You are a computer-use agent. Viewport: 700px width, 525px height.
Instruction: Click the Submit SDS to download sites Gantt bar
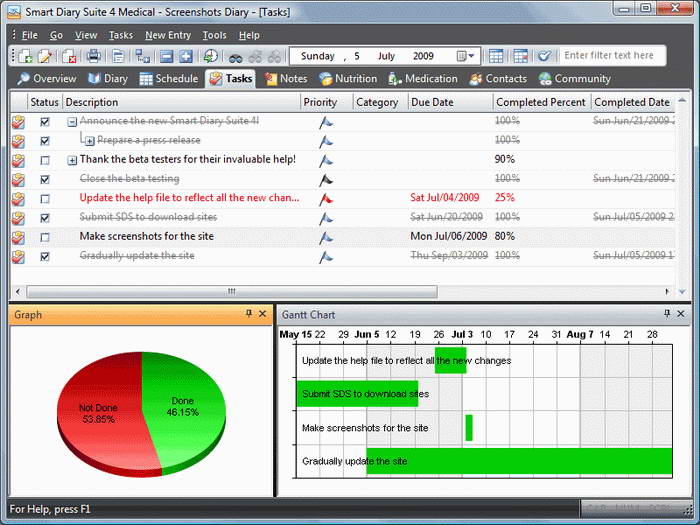pyautogui.click(x=357, y=394)
